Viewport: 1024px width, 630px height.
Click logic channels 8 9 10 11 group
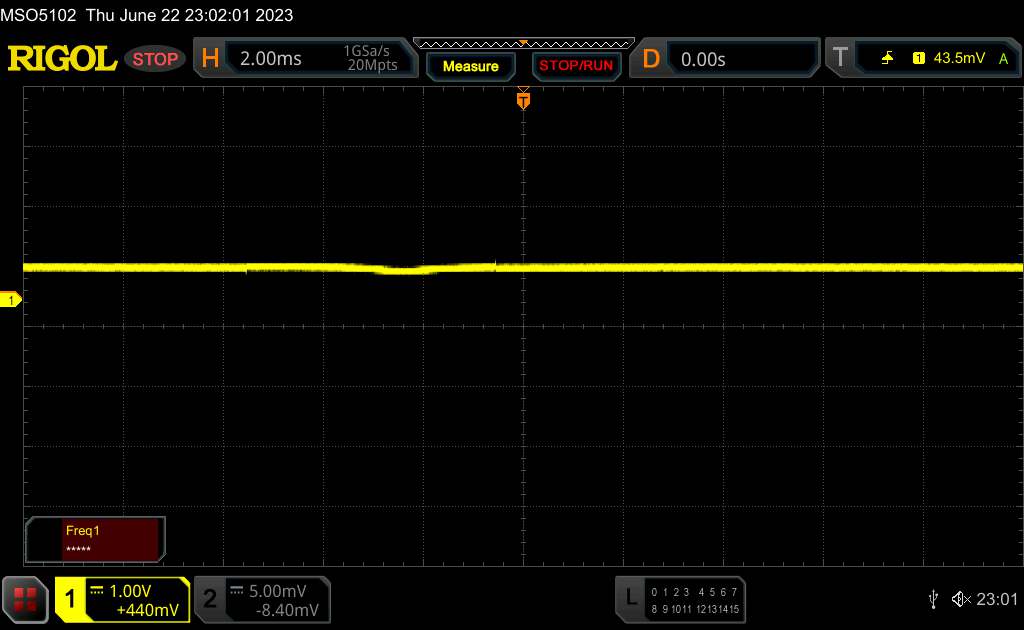point(670,609)
